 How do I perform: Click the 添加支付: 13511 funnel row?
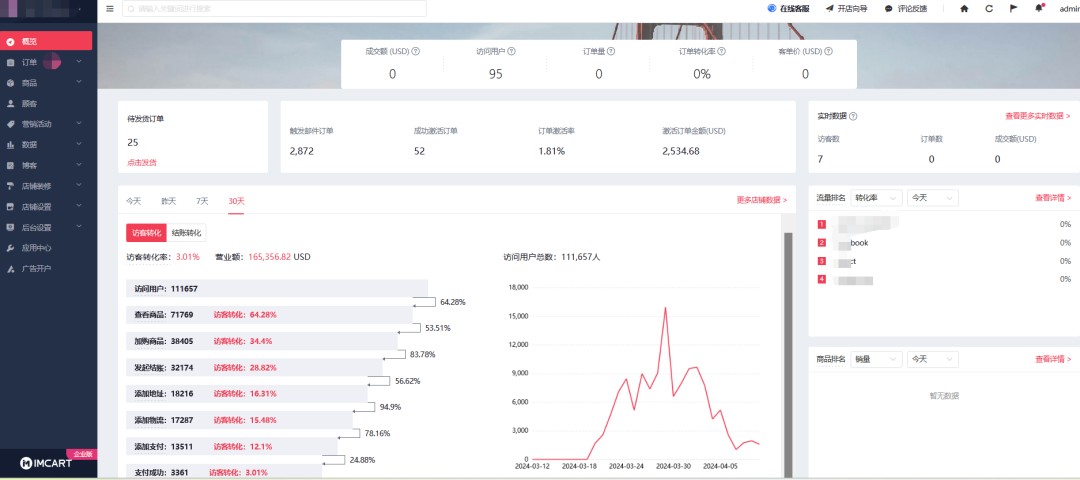(x=232, y=446)
